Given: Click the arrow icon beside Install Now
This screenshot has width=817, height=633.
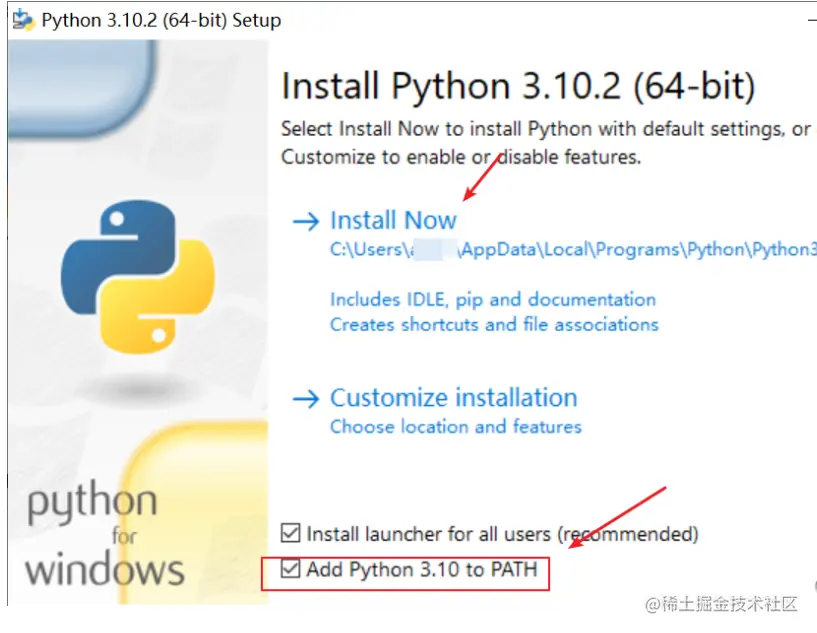Looking at the screenshot, I should point(306,221).
